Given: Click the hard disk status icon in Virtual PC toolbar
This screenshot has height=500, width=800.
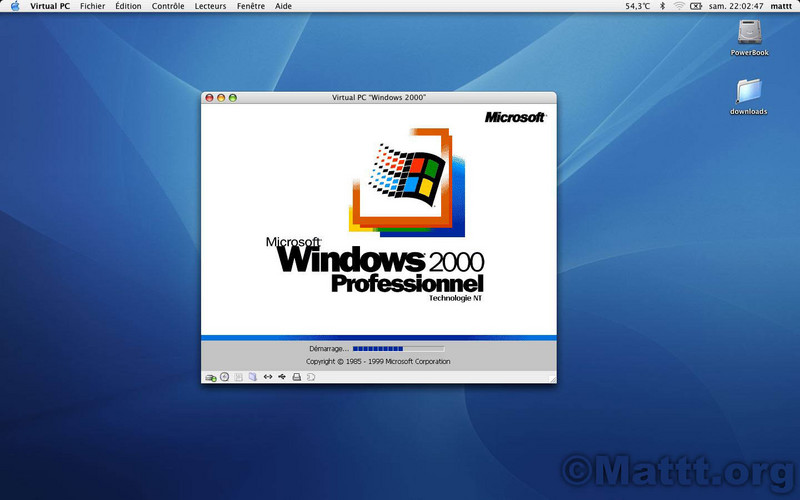Looking at the screenshot, I should [x=211, y=377].
